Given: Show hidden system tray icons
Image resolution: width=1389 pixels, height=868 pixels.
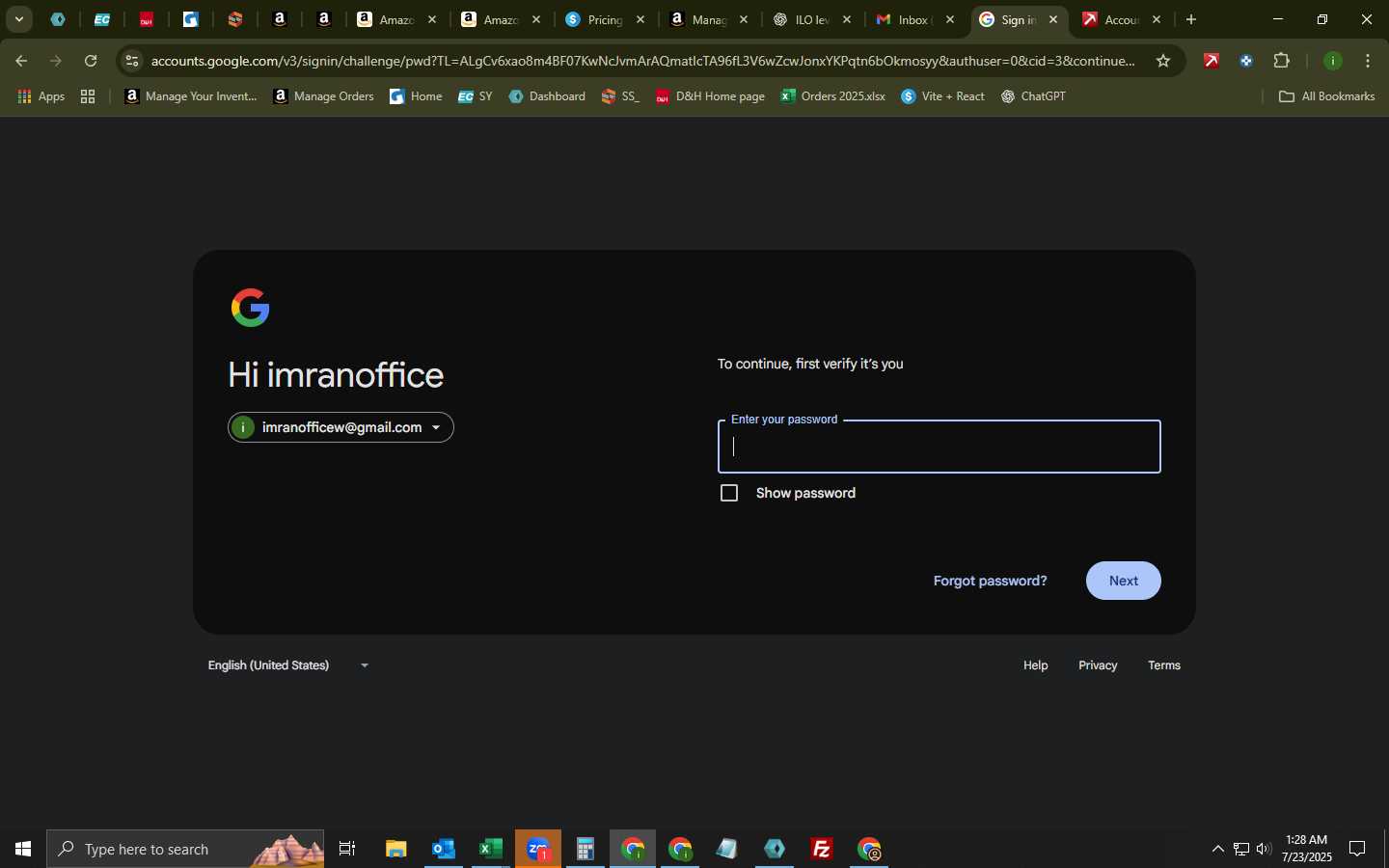Looking at the screenshot, I should point(1217,849).
